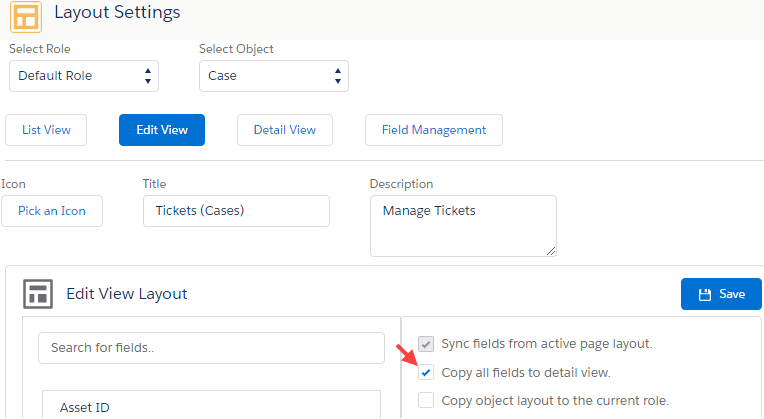The width and height of the screenshot is (764, 419).
Task: Click the Edit View Layout panel icon
Action: (x=38, y=294)
